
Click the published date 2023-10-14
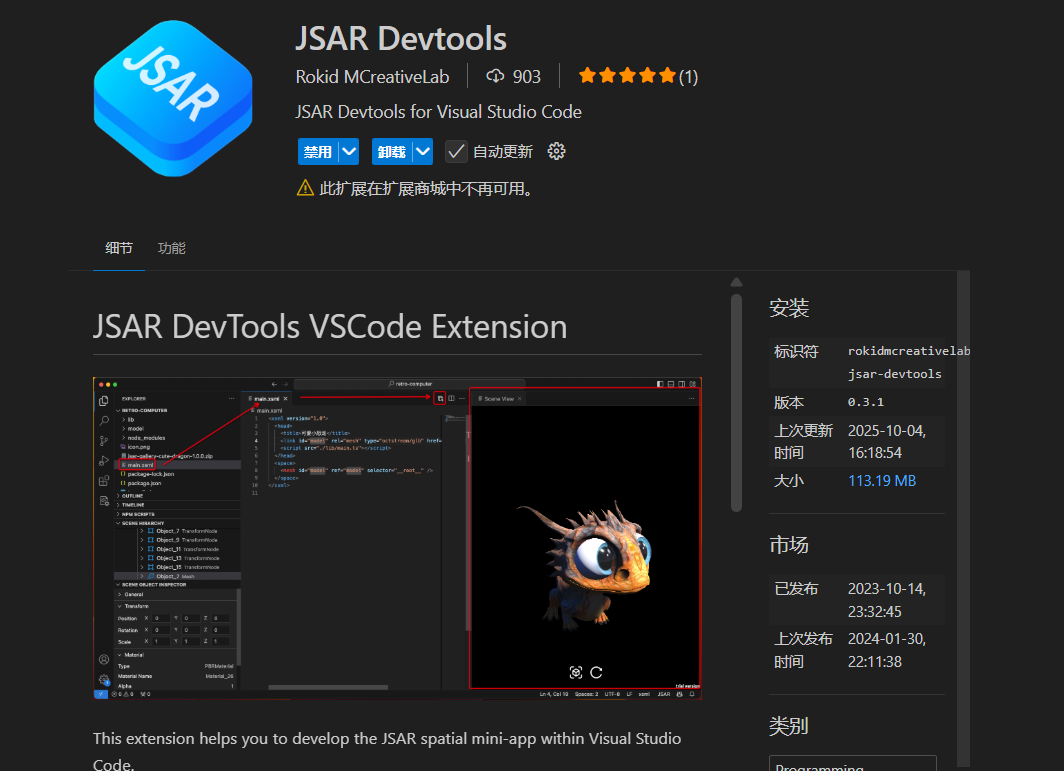click(x=886, y=588)
